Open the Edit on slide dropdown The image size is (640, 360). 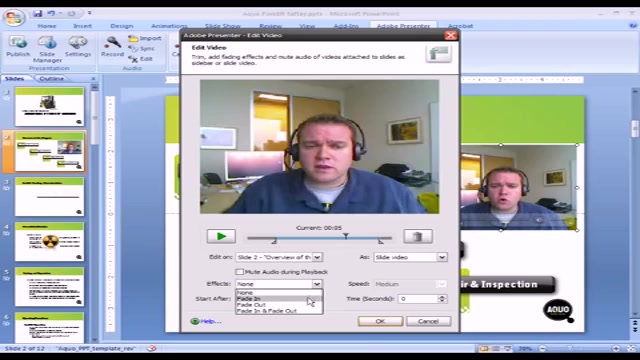(317, 258)
